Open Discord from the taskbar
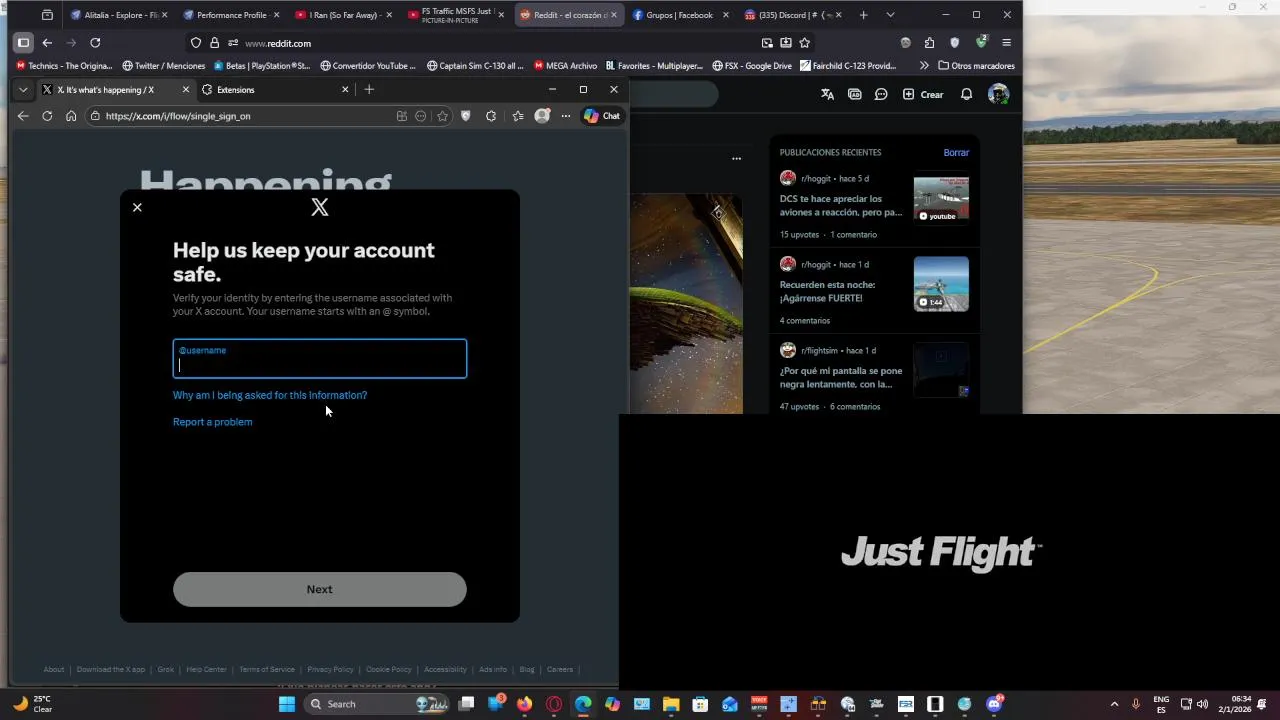 pyautogui.click(x=994, y=704)
